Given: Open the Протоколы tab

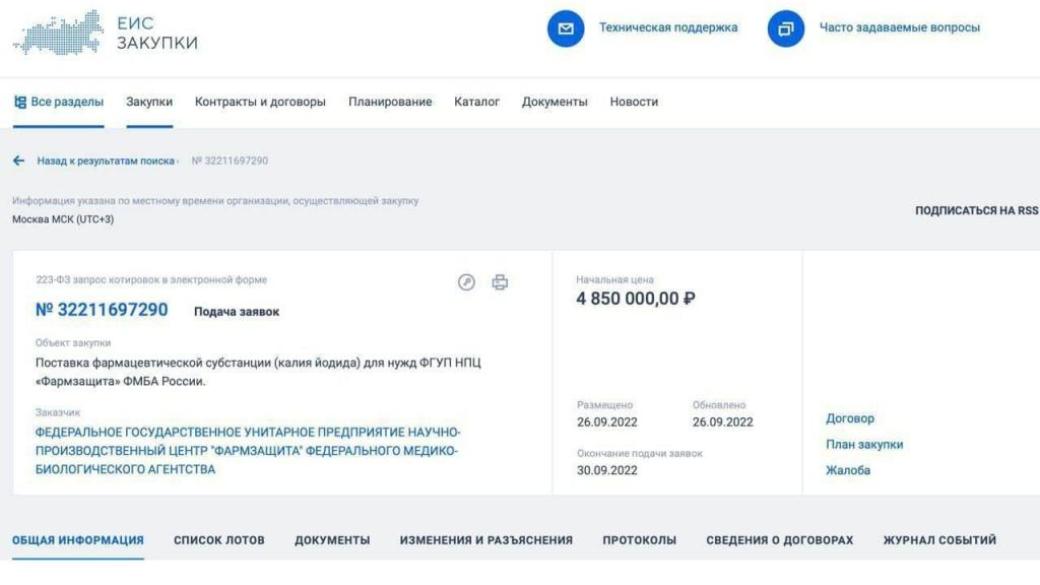Looking at the screenshot, I should [x=639, y=541].
